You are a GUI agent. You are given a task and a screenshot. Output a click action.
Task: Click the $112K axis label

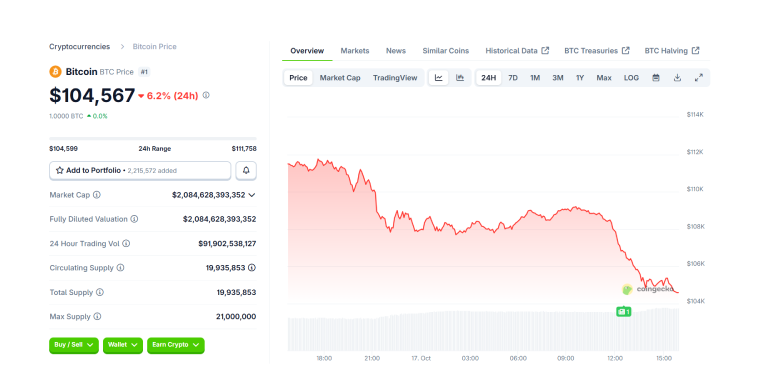695,152
